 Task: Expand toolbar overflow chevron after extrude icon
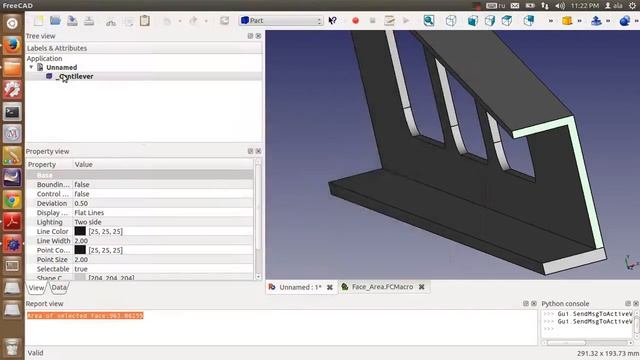608,21
